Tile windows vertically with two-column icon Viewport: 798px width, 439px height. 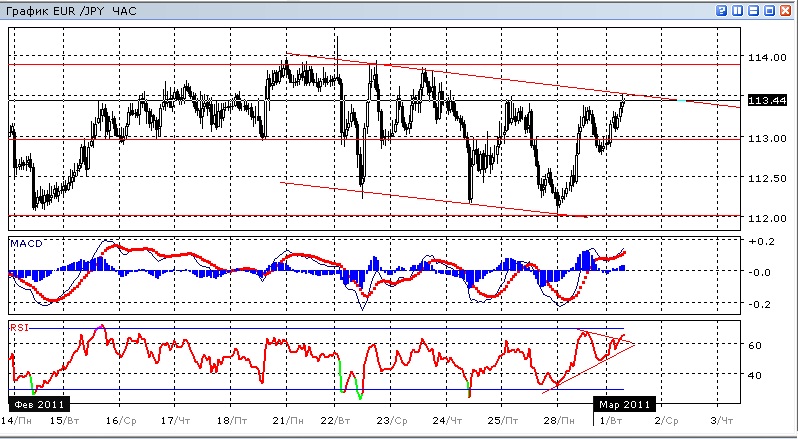point(737,11)
